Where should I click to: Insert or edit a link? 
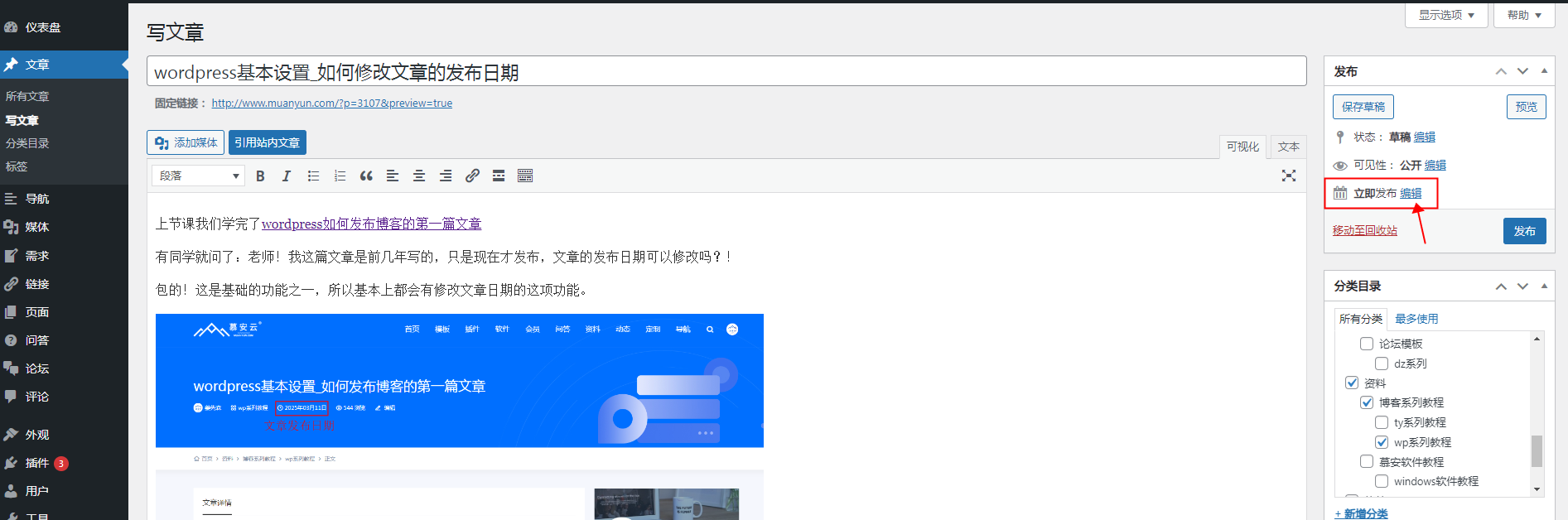point(472,176)
